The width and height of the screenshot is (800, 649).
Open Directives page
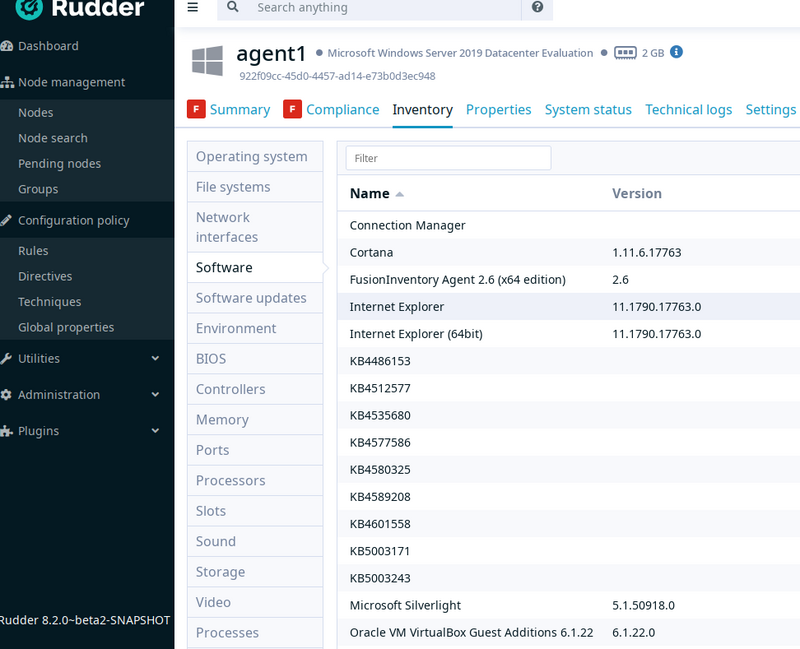pyautogui.click(x=45, y=277)
